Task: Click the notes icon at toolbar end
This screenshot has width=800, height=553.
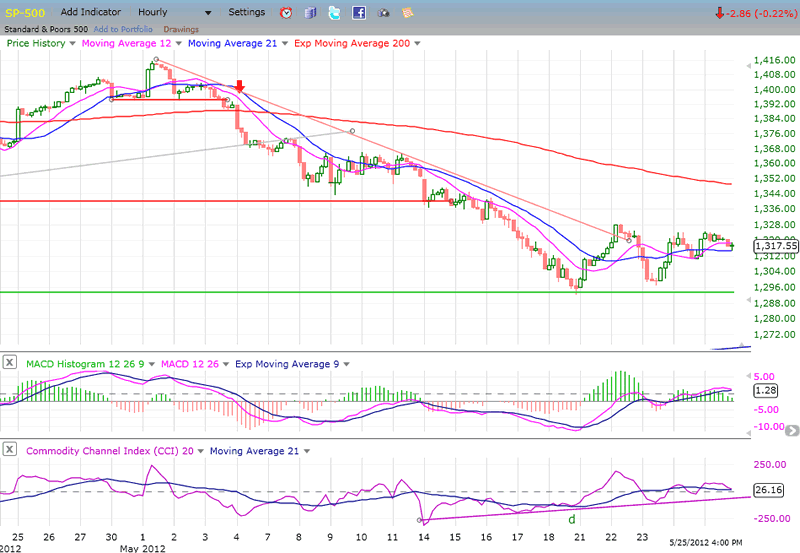Action: [407, 13]
